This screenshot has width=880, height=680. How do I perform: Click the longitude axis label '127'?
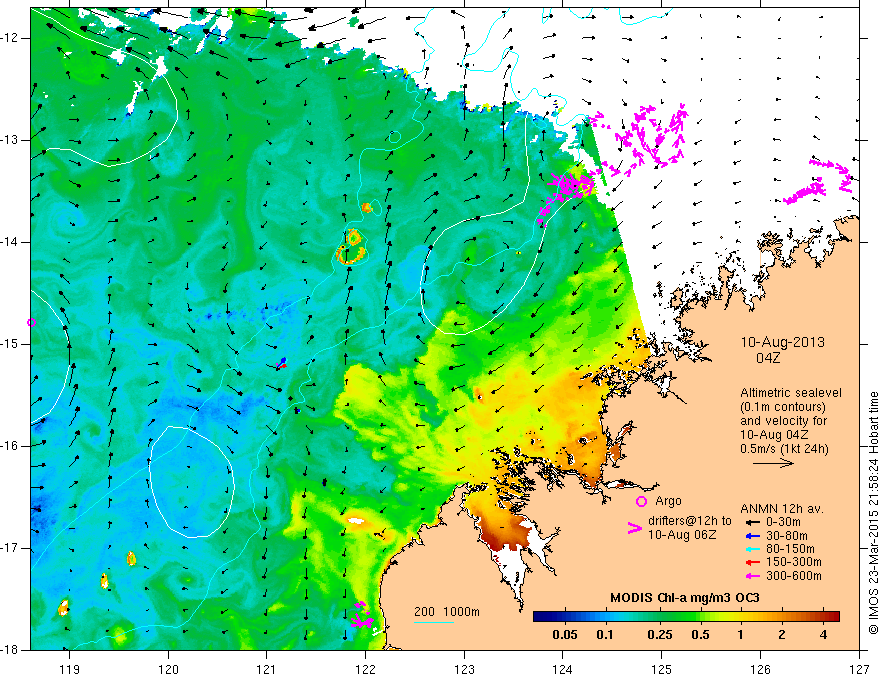click(x=859, y=669)
